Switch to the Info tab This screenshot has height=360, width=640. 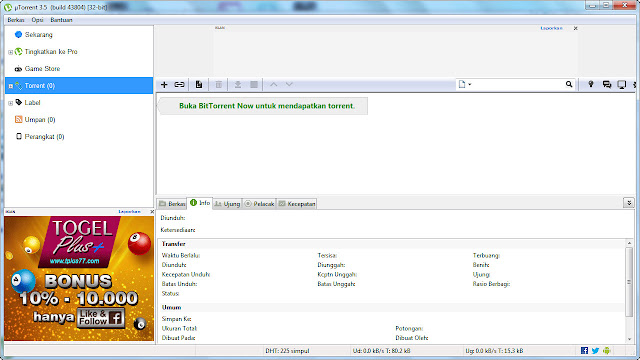pyautogui.click(x=200, y=203)
